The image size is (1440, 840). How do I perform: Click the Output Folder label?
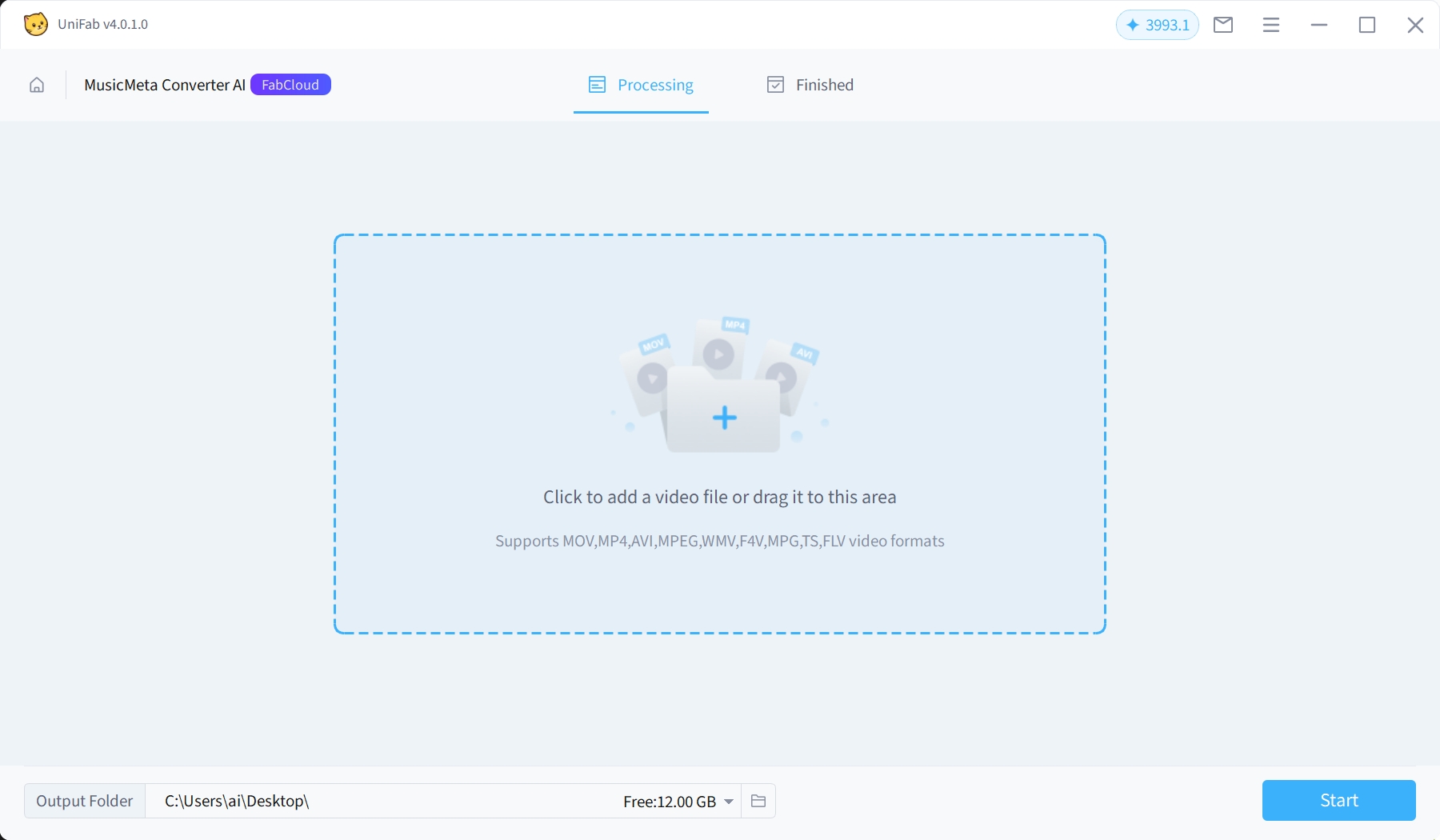pyautogui.click(x=85, y=801)
